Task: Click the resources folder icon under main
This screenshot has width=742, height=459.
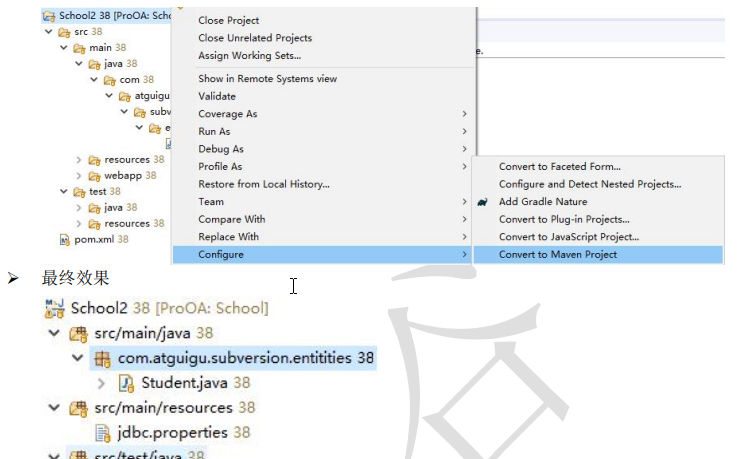Action: pyautogui.click(x=94, y=160)
